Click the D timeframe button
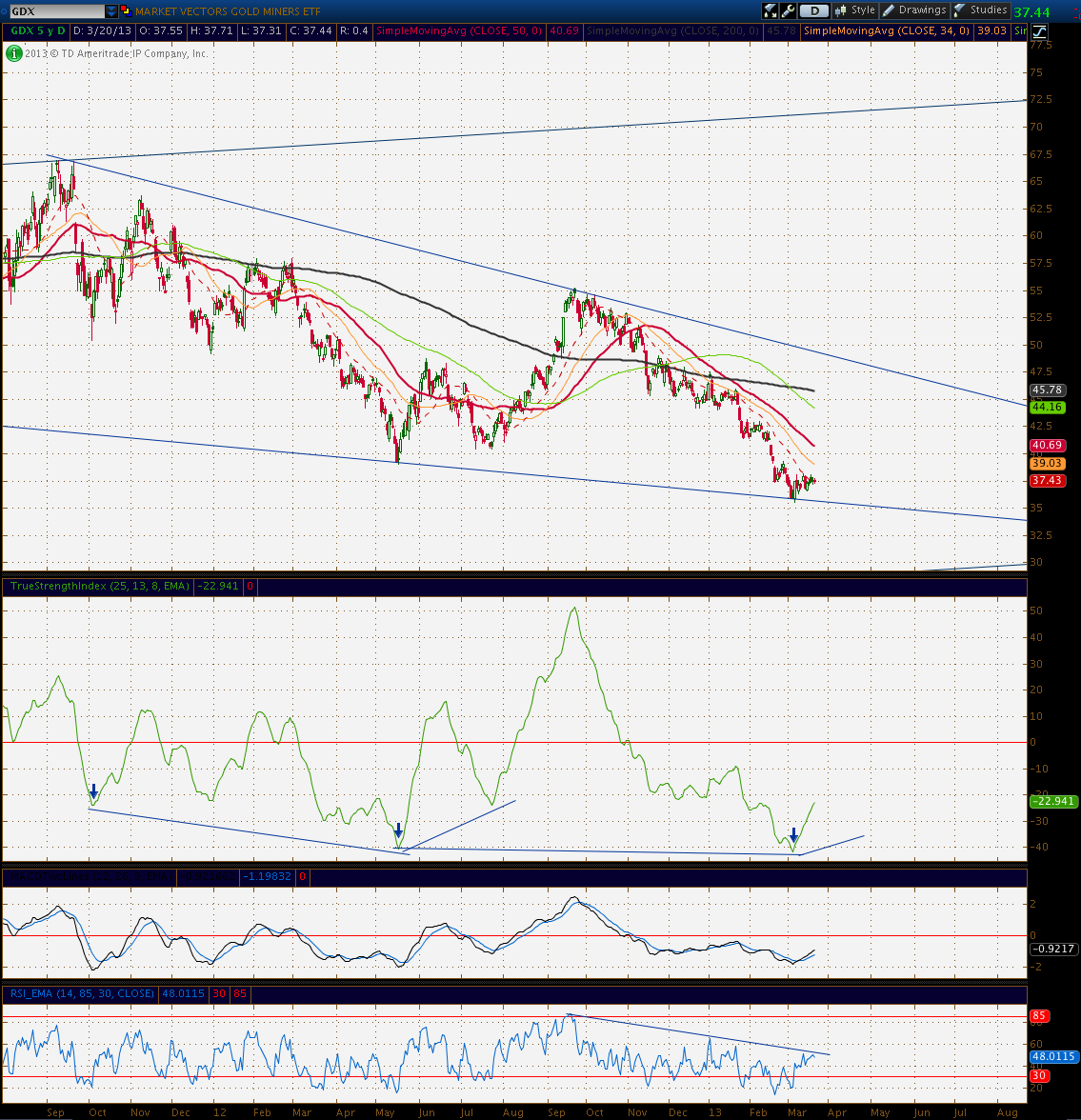 coord(813,10)
